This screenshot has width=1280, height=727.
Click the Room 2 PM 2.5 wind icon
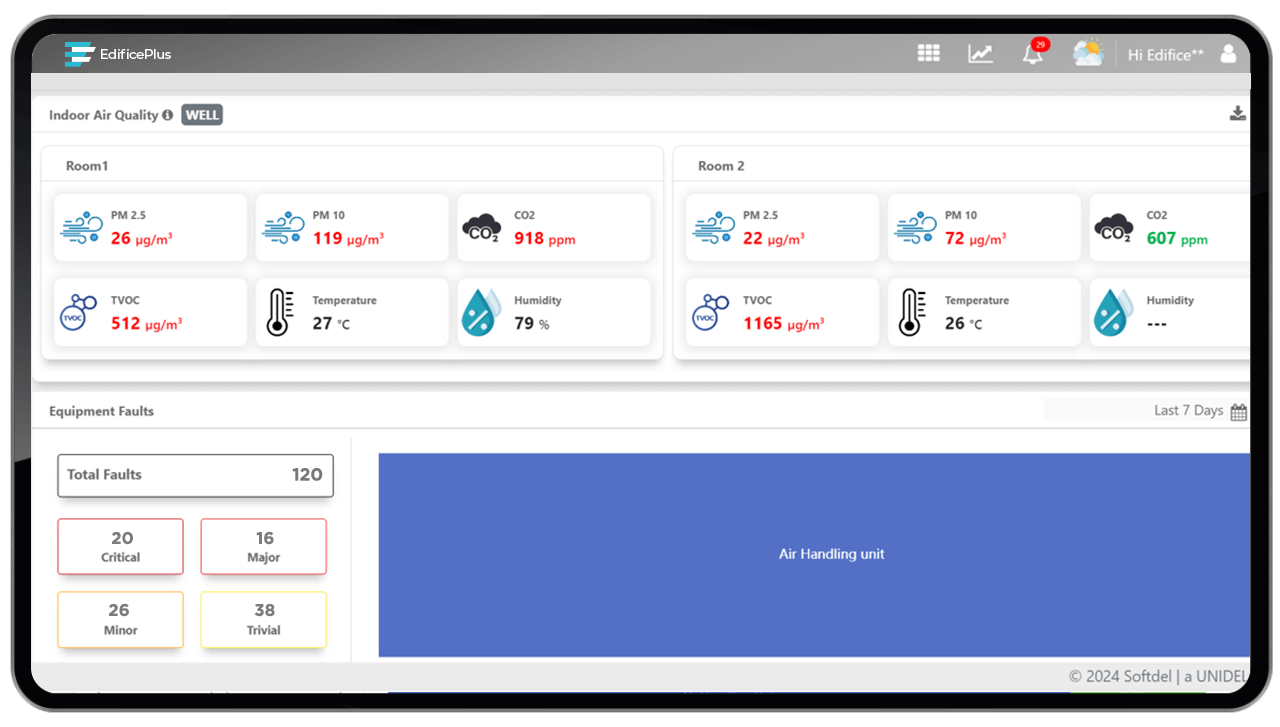click(x=713, y=228)
